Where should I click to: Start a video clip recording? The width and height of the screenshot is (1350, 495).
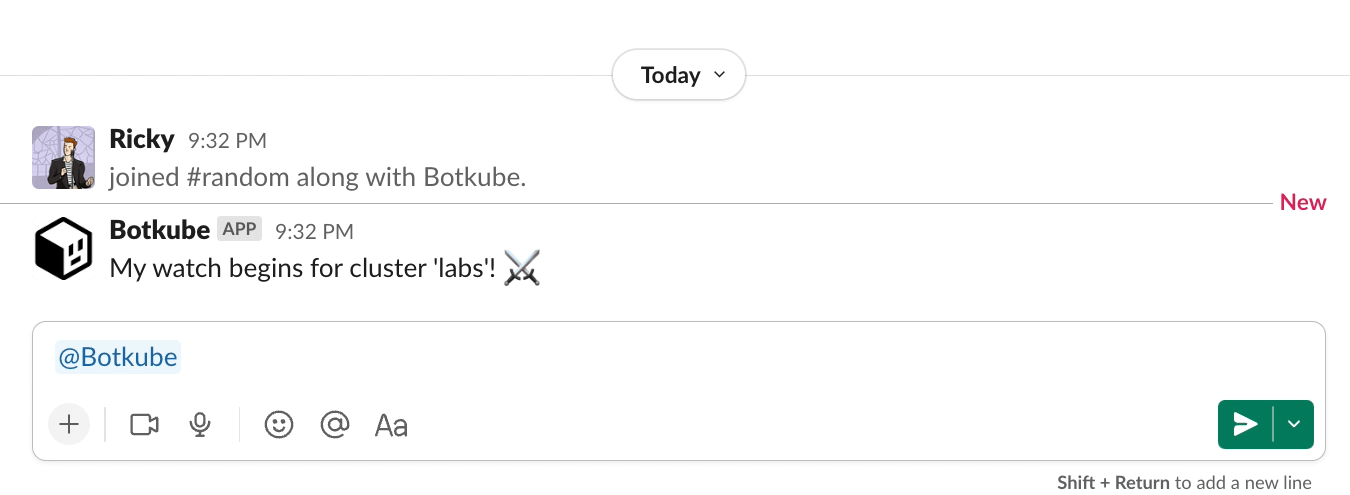(145, 425)
